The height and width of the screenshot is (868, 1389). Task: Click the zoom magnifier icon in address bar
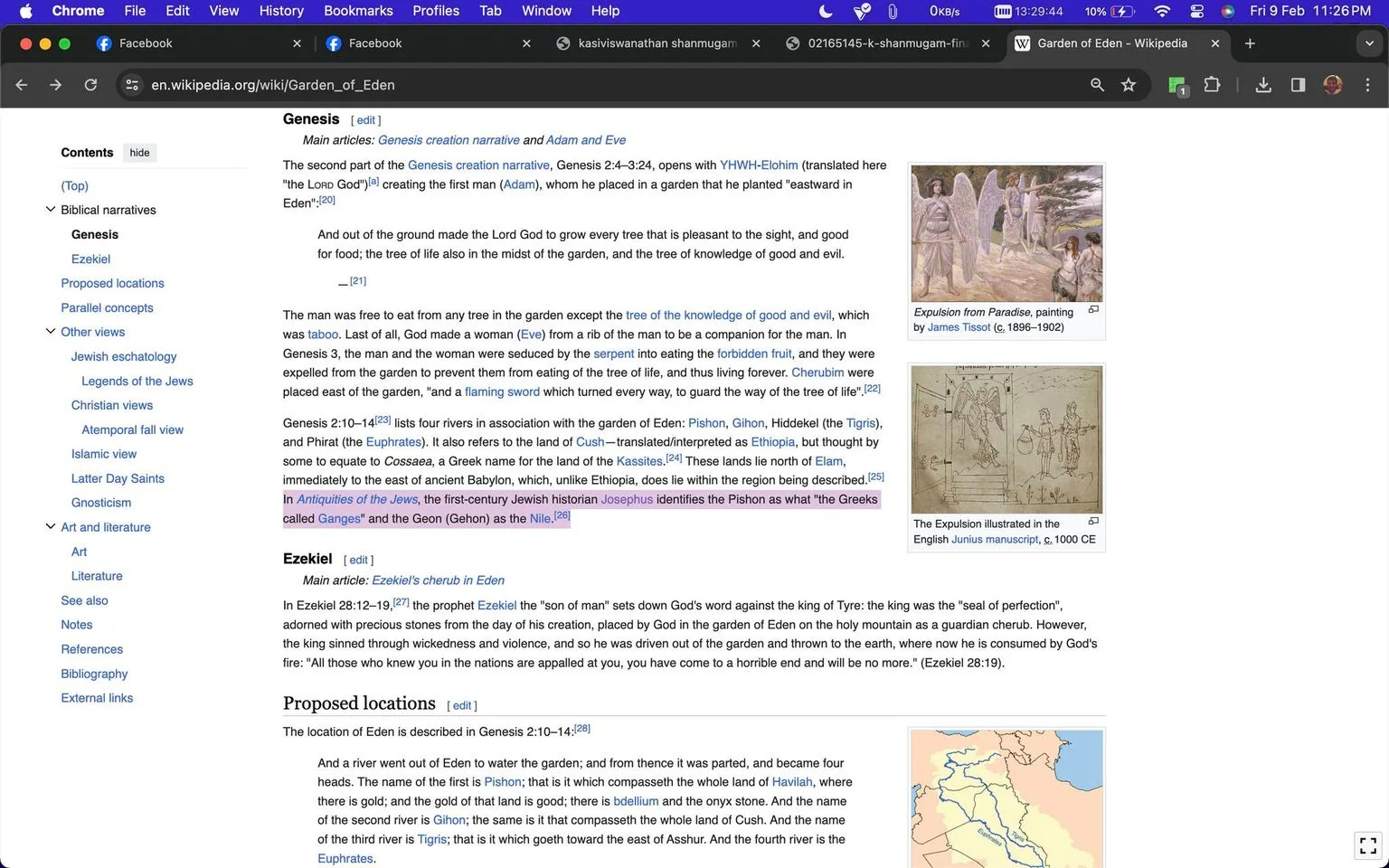pyautogui.click(x=1097, y=85)
